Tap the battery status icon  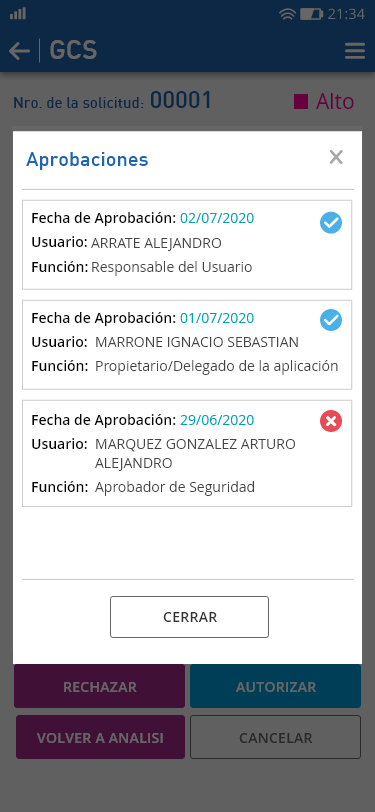(x=311, y=14)
